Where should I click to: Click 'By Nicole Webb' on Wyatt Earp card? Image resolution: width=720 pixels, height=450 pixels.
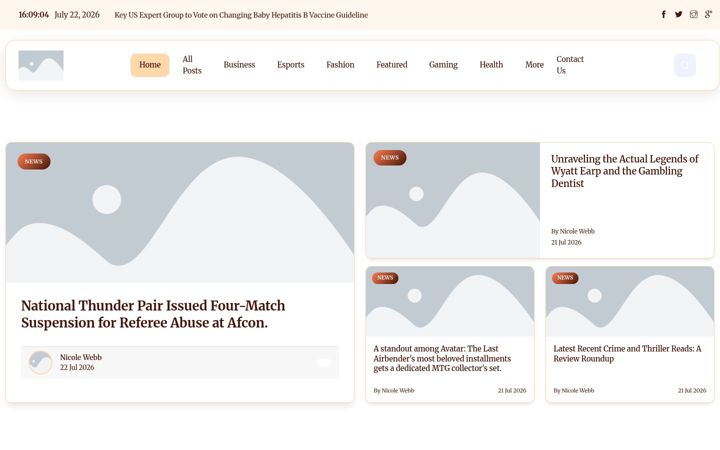click(573, 231)
